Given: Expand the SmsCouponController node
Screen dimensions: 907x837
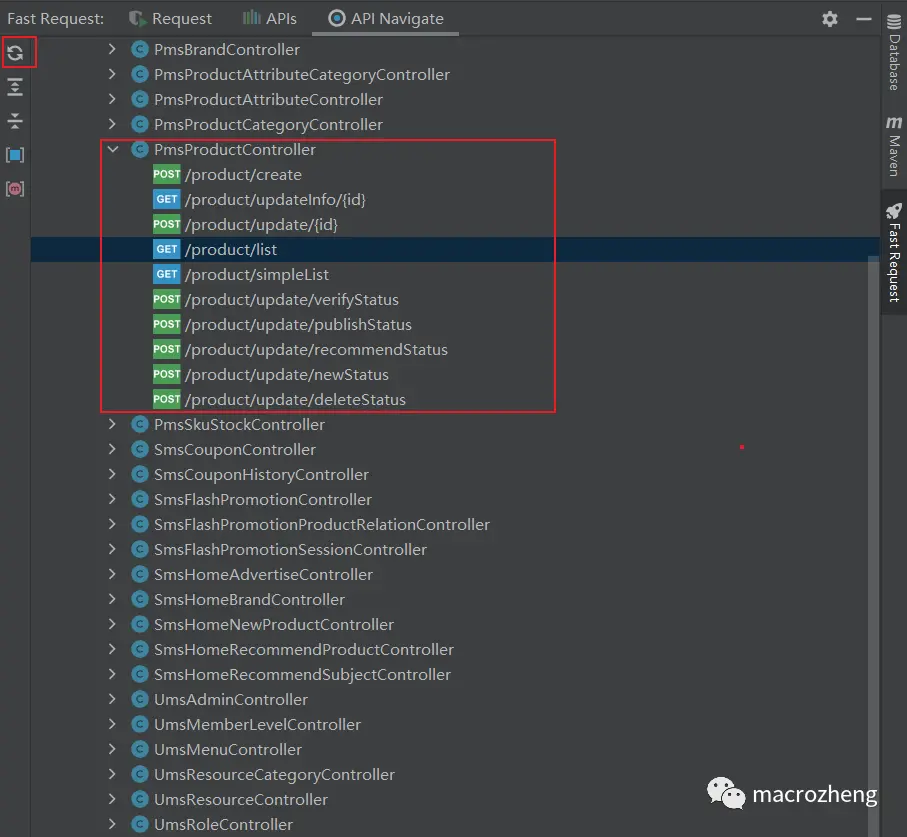Looking at the screenshot, I should coord(112,449).
